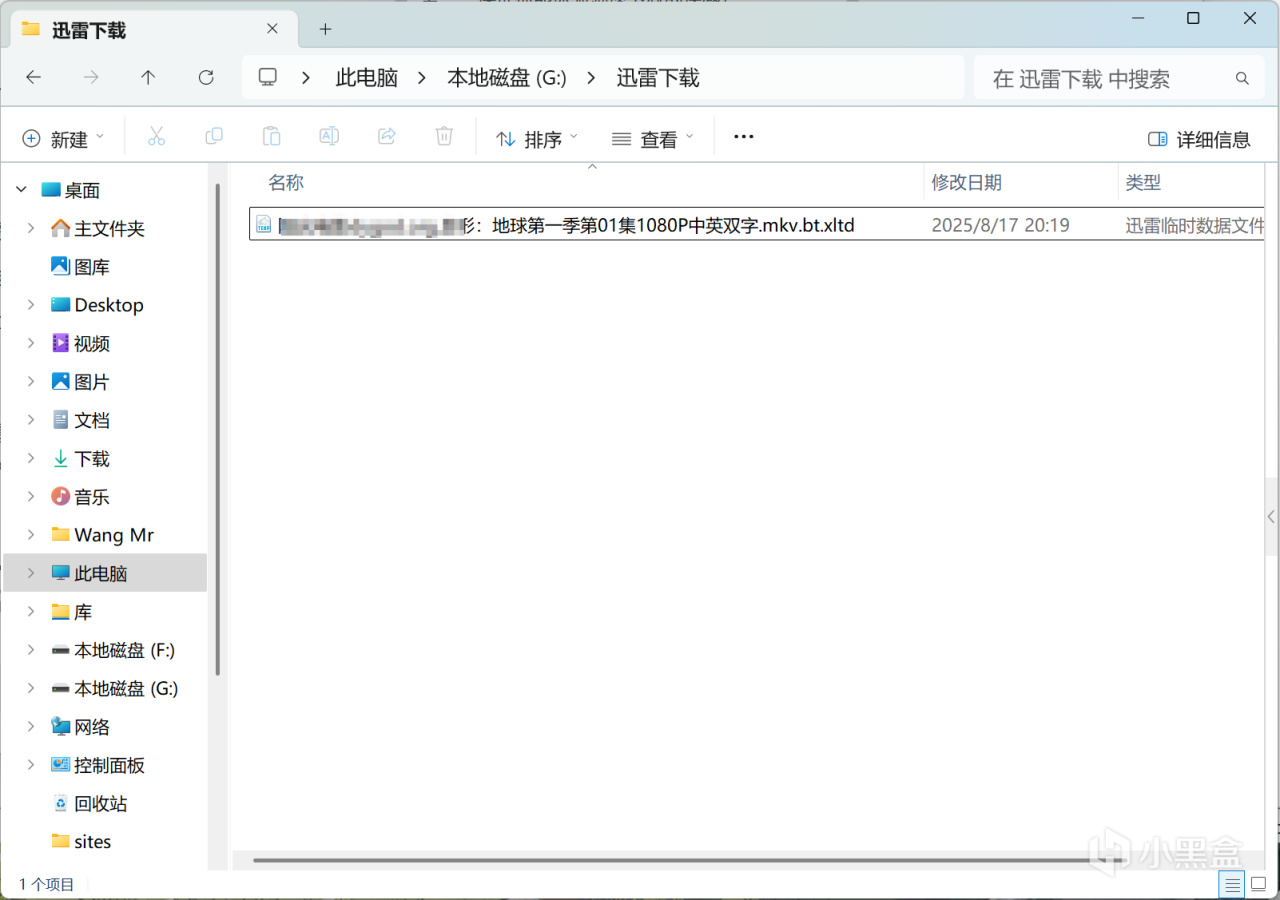Click the 1 个项目 status text
The image size is (1280, 900).
point(47,884)
